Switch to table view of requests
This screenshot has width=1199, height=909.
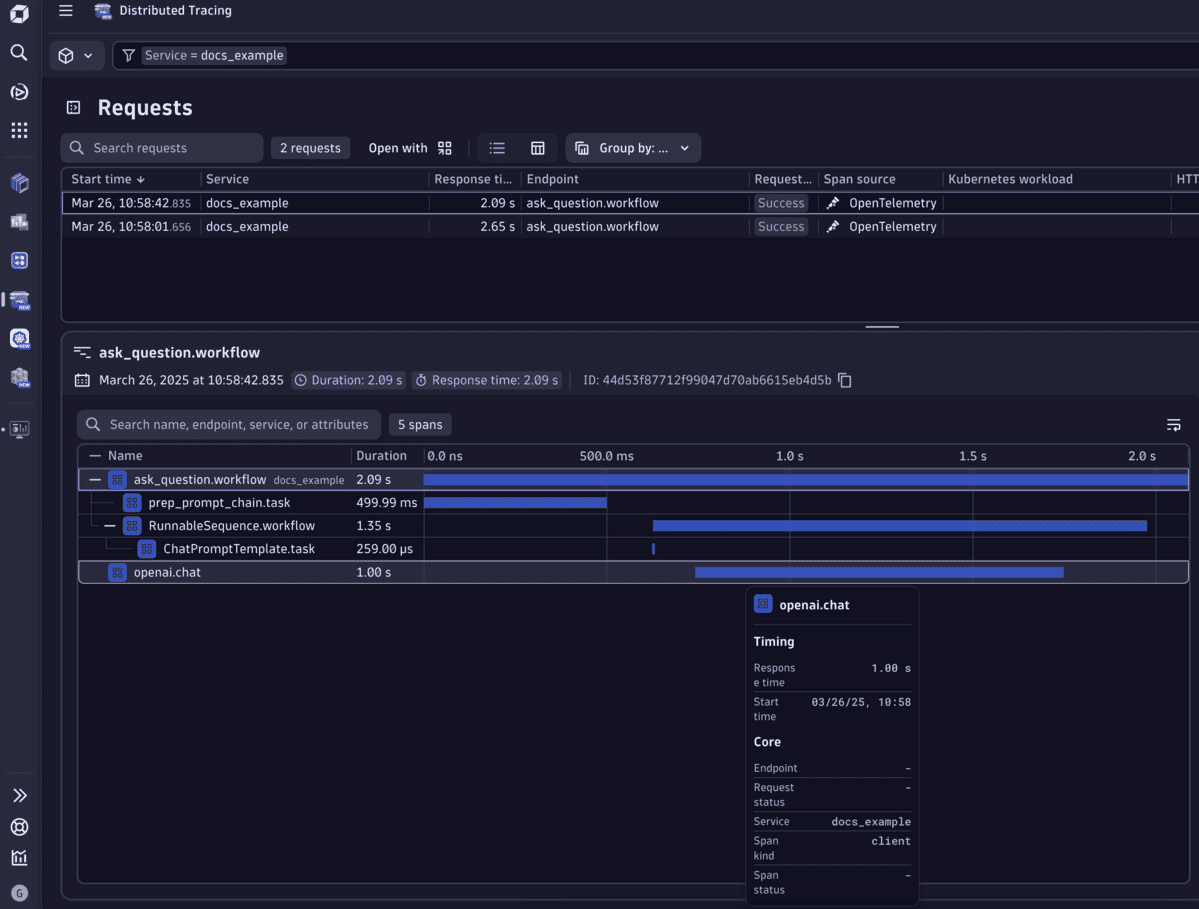[538, 147]
